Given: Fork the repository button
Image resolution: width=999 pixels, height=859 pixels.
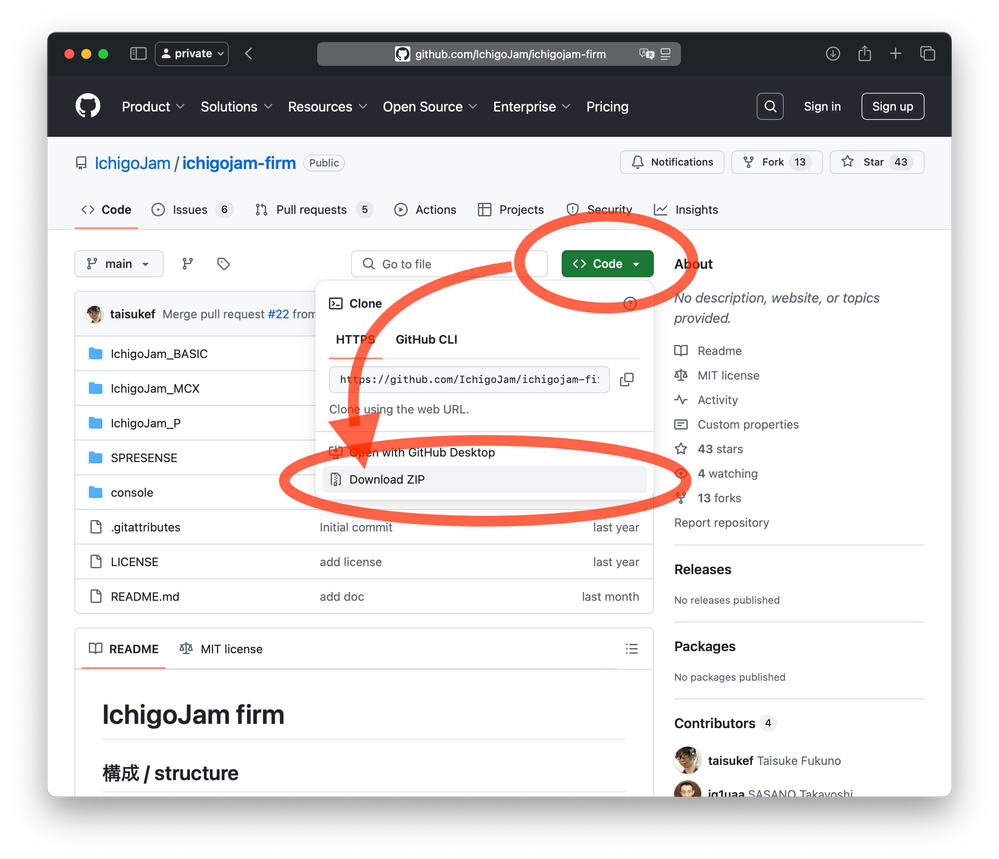Looking at the screenshot, I should pyautogui.click(x=777, y=162).
